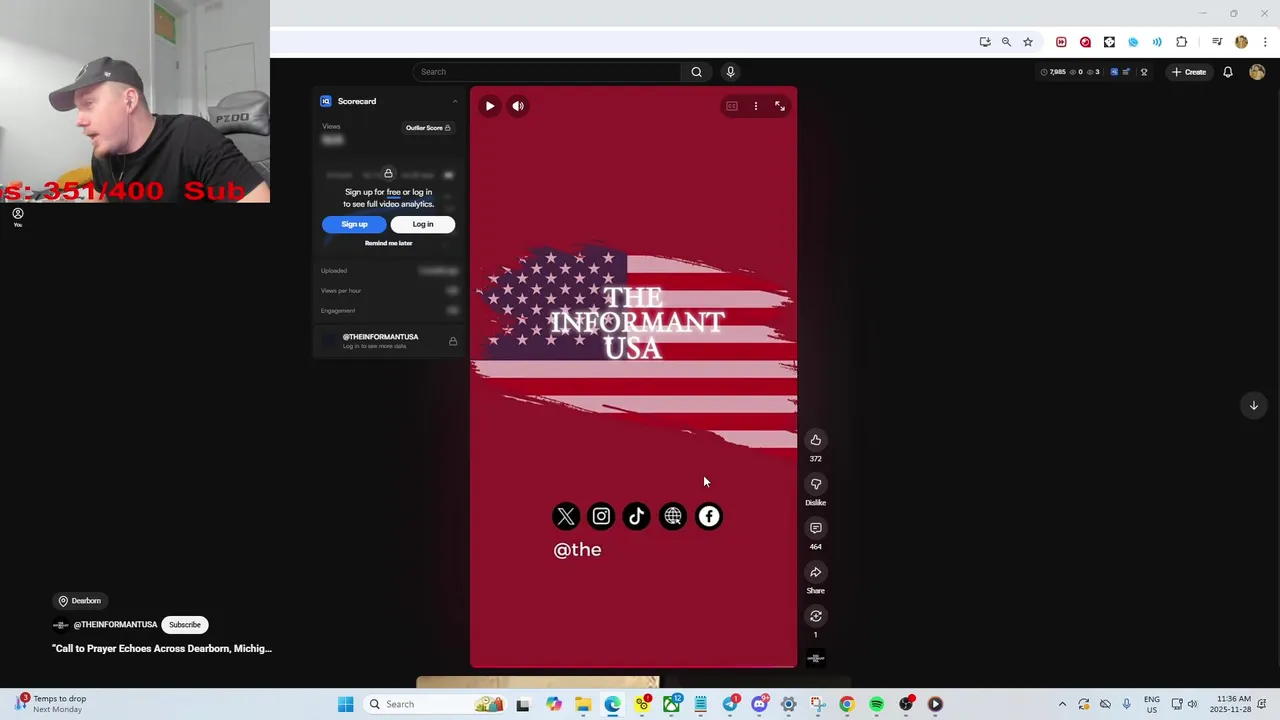Open Chrome three-dot menu

1265,42
